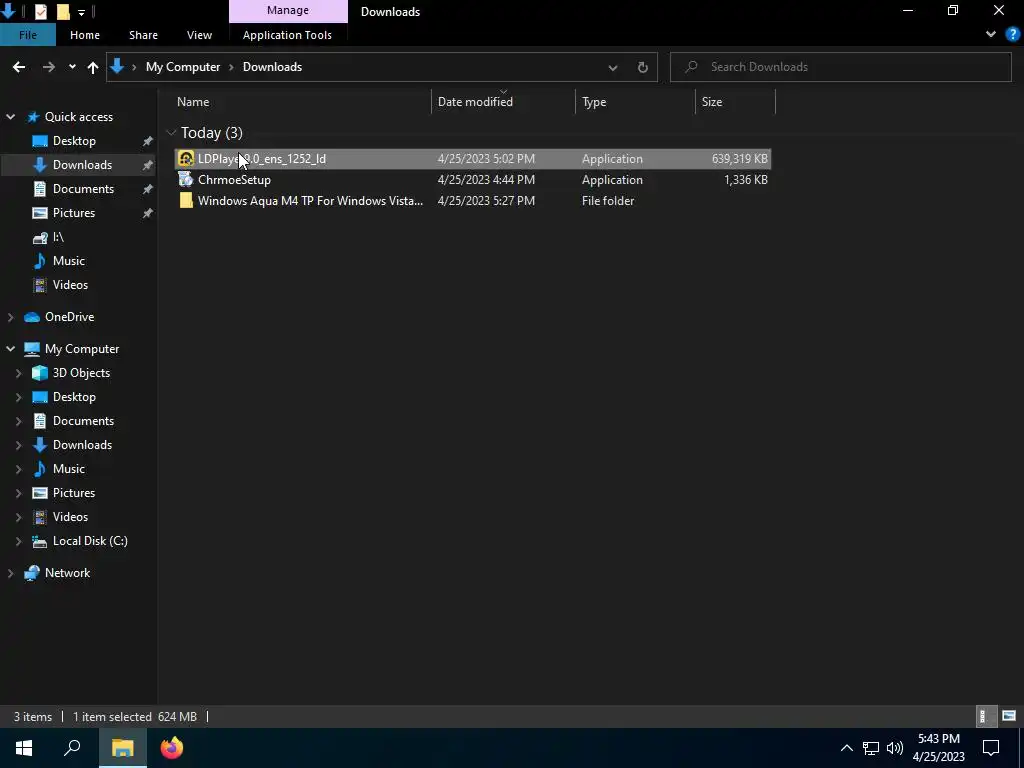
Task: Open the taskbar clock showing 5:43 PM
Action: (x=938, y=748)
